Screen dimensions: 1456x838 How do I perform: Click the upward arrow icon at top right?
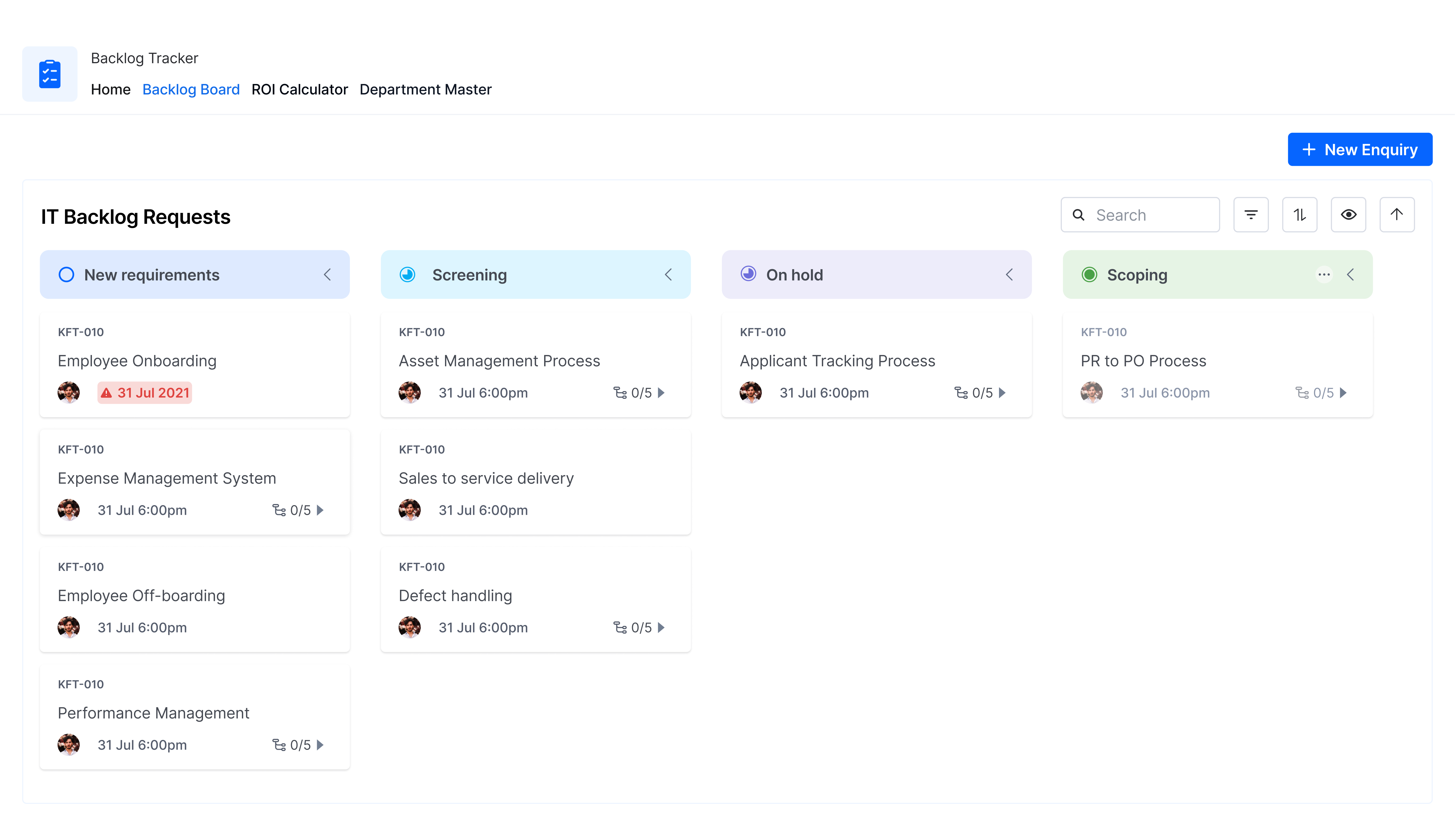click(1397, 214)
